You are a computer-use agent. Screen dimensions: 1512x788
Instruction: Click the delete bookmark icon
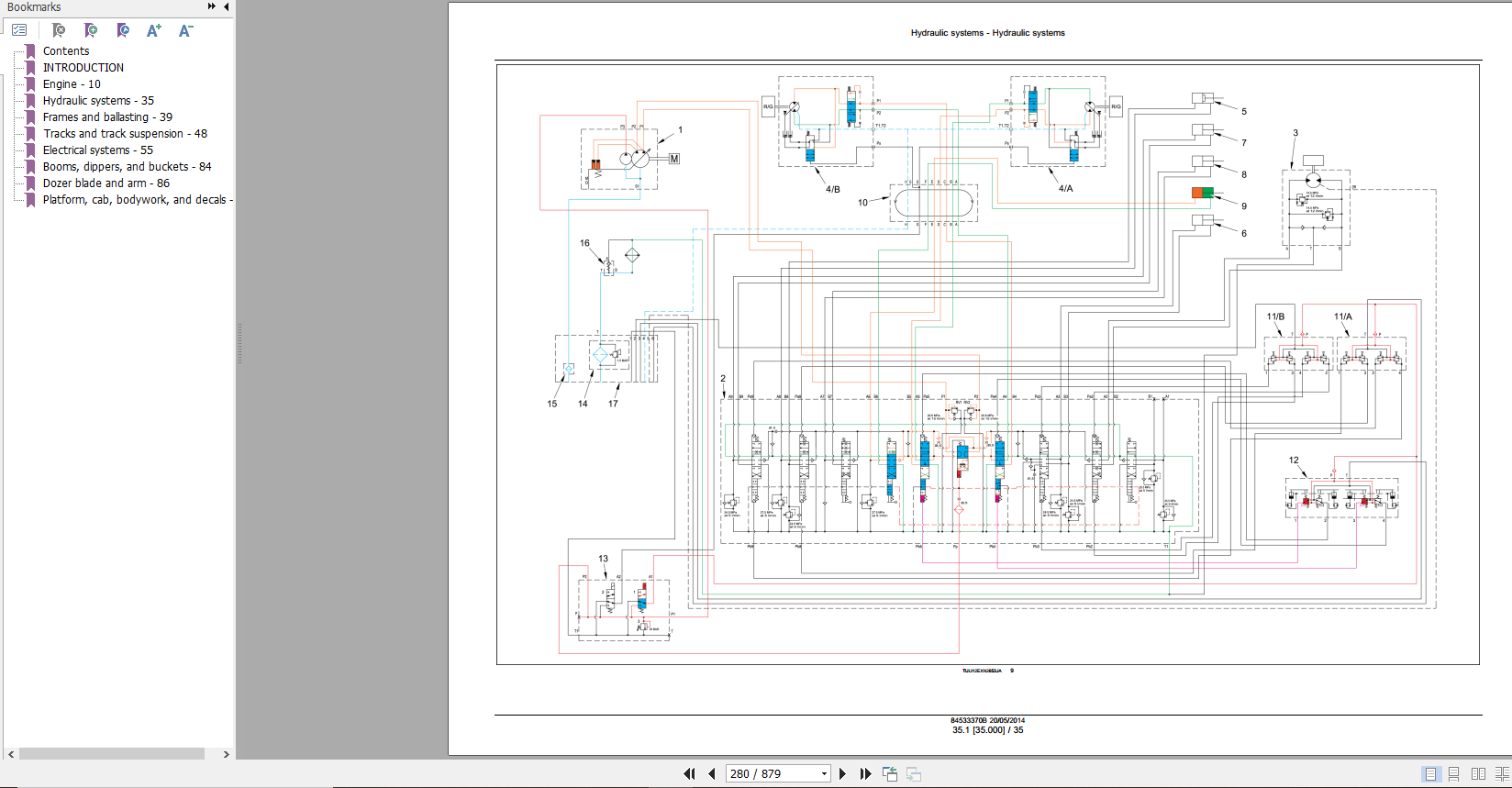59,30
